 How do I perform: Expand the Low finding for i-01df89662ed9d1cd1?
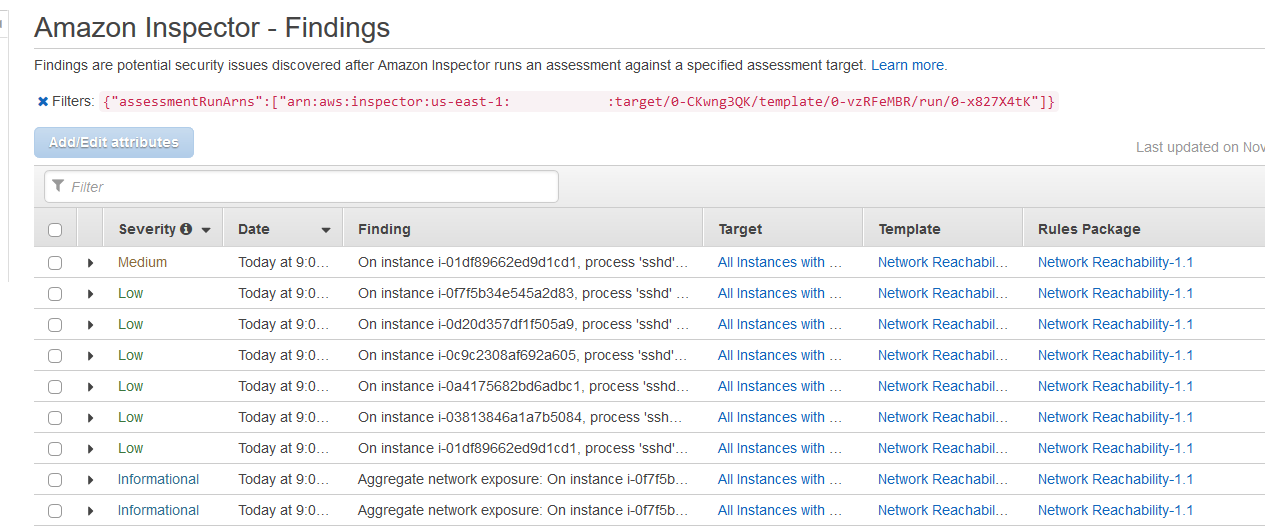click(90, 449)
